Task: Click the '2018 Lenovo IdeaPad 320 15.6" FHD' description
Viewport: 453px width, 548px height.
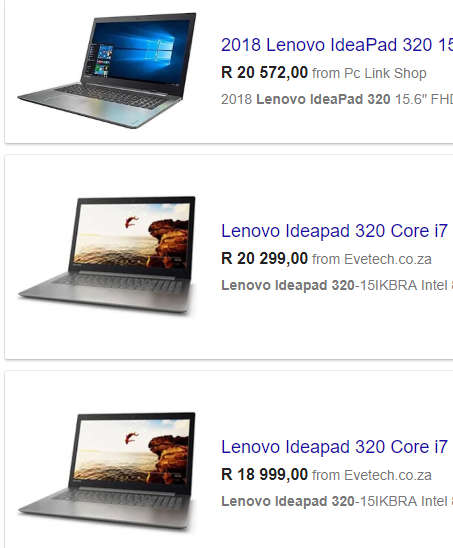Action: [337, 99]
